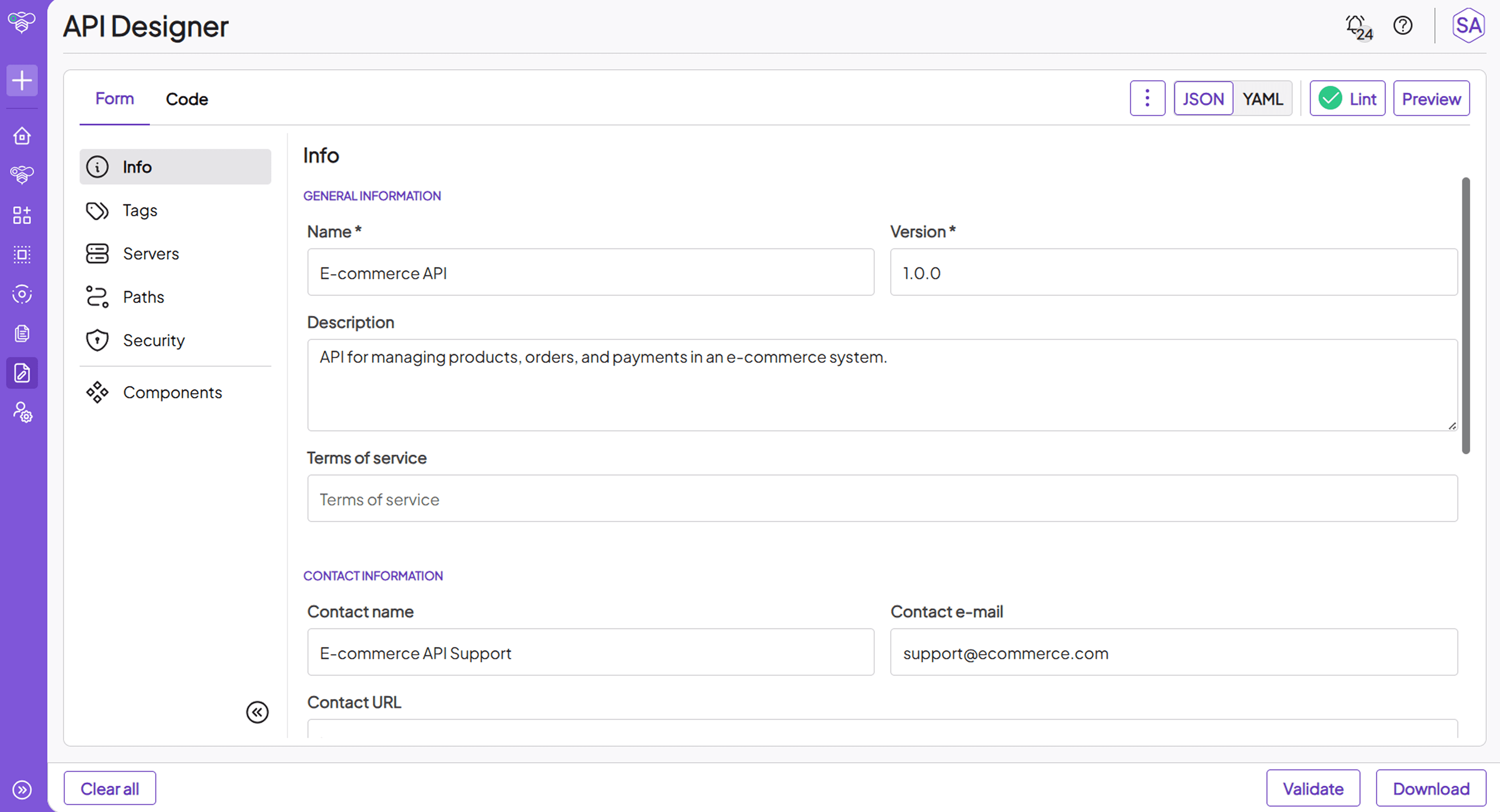Collapse the form navigation panel
Viewport: 1500px width, 812px height.
coord(257,712)
